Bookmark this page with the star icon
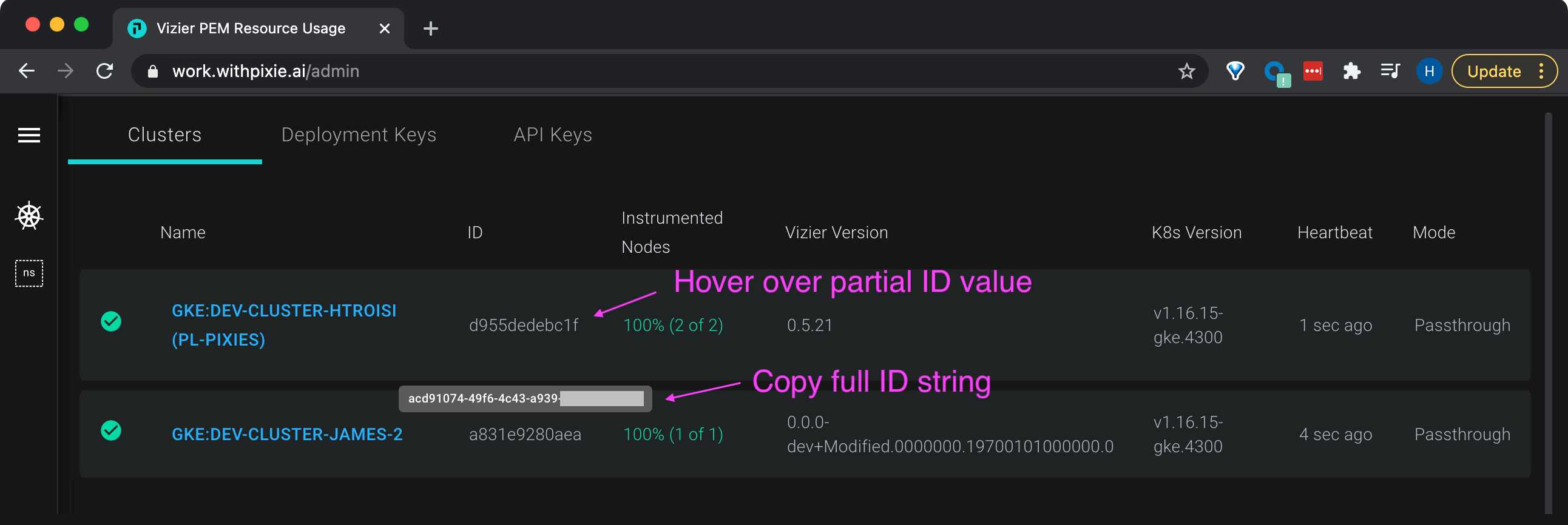The width and height of the screenshot is (1568, 525). tap(1186, 72)
